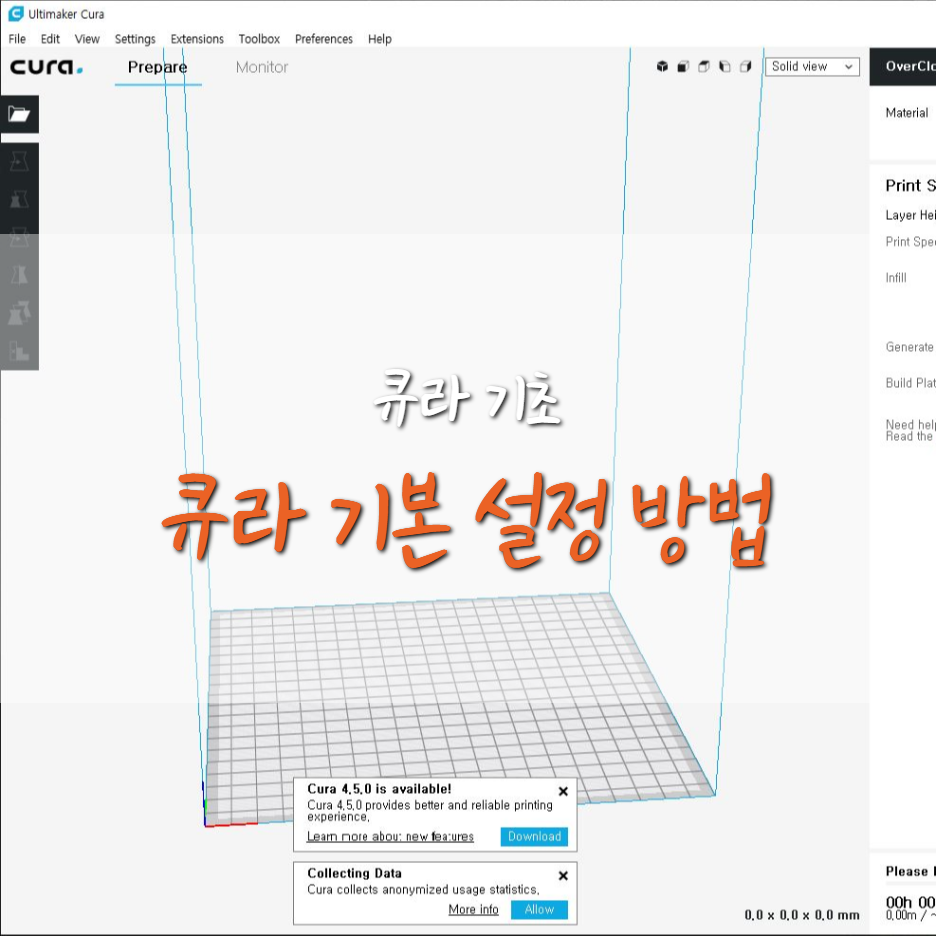Click the Print Speed label

pyautogui.click(x=910, y=241)
